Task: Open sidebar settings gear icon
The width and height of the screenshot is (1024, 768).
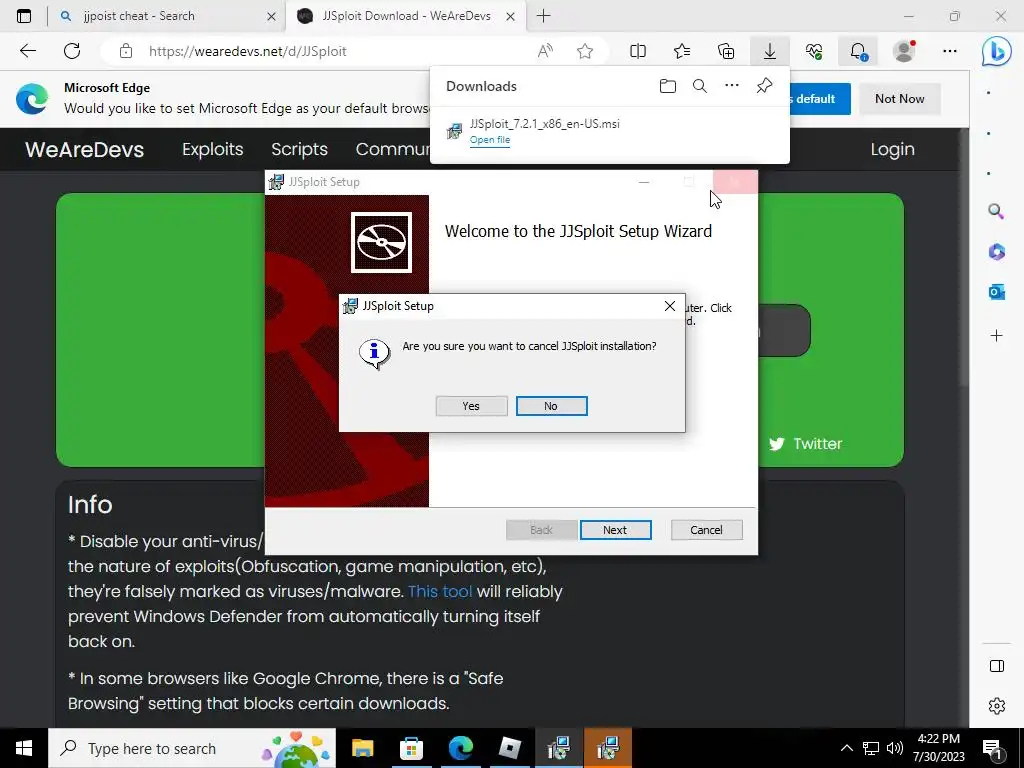Action: click(997, 706)
